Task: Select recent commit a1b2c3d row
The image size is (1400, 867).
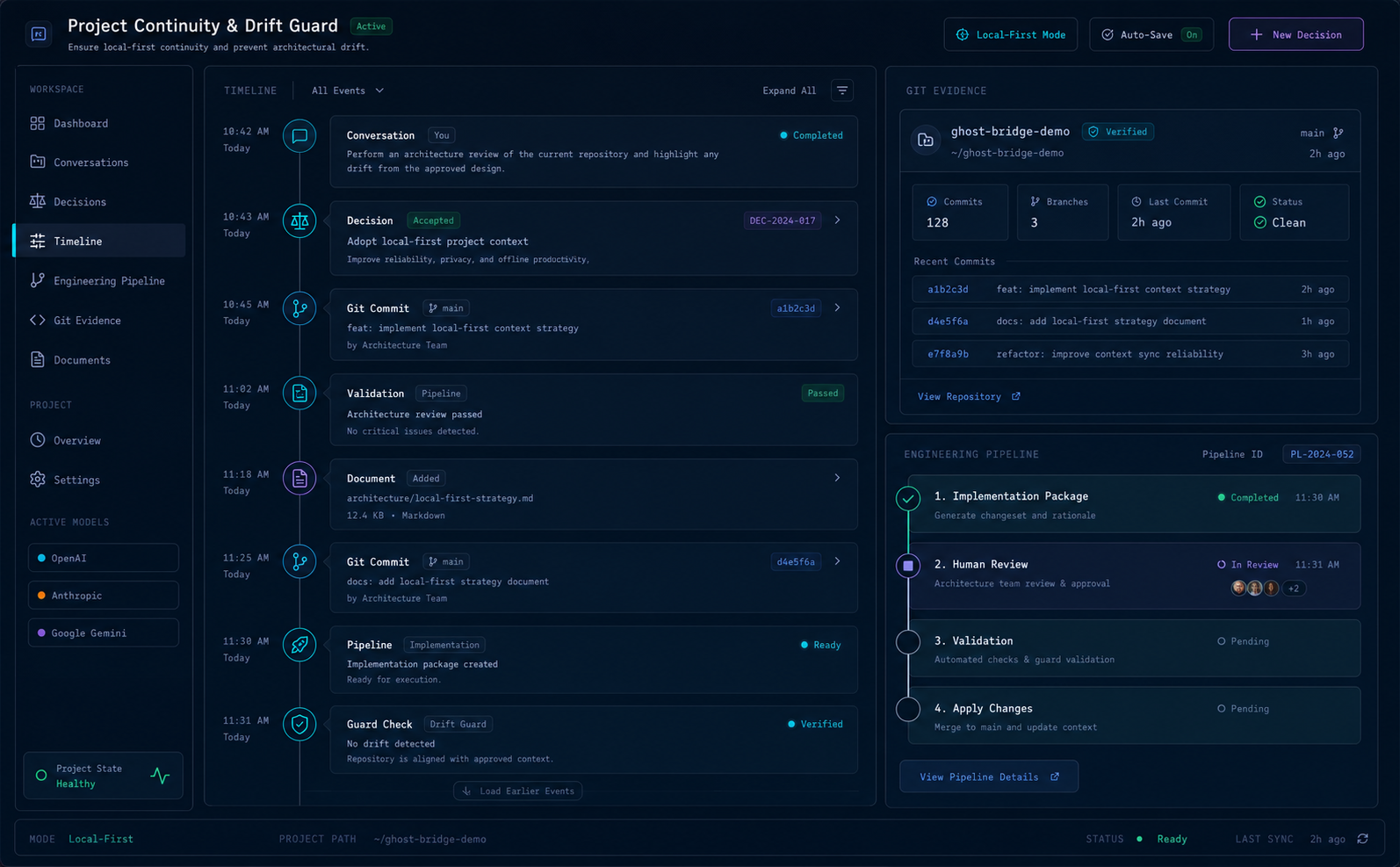Action: (1130, 289)
